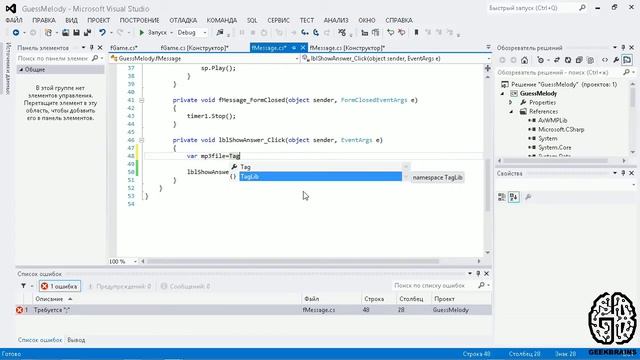Click the Open File folder icon
Screen dimensions: 640x360
(65, 33)
